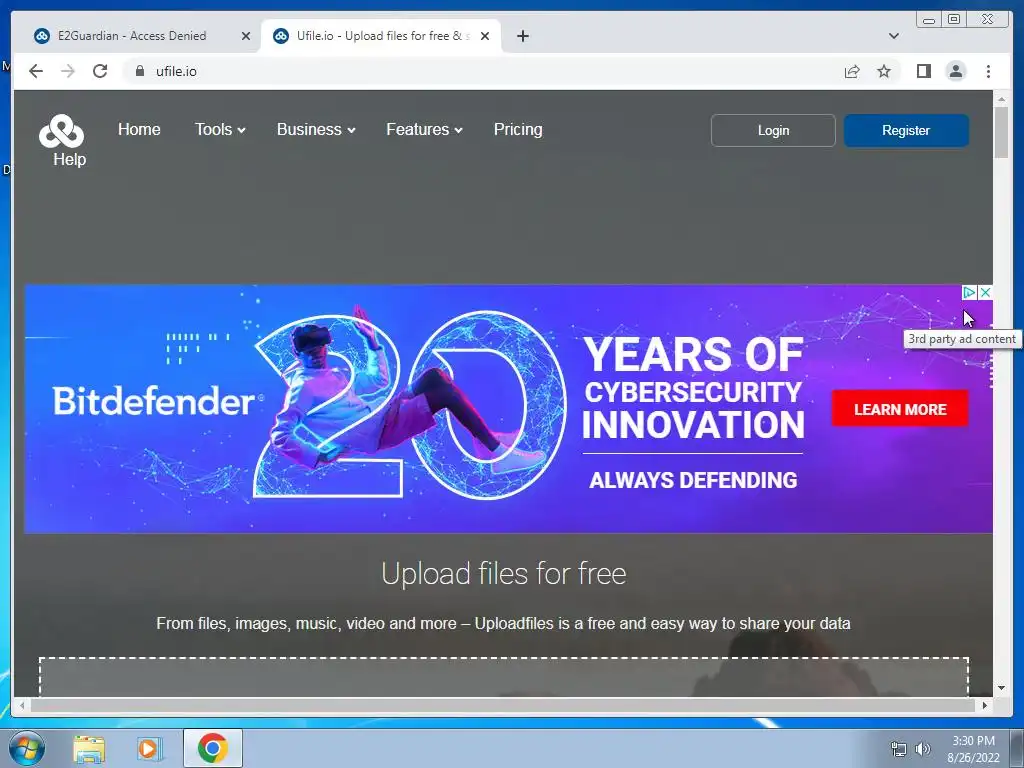Click the Show desktop button

point(1017,748)
